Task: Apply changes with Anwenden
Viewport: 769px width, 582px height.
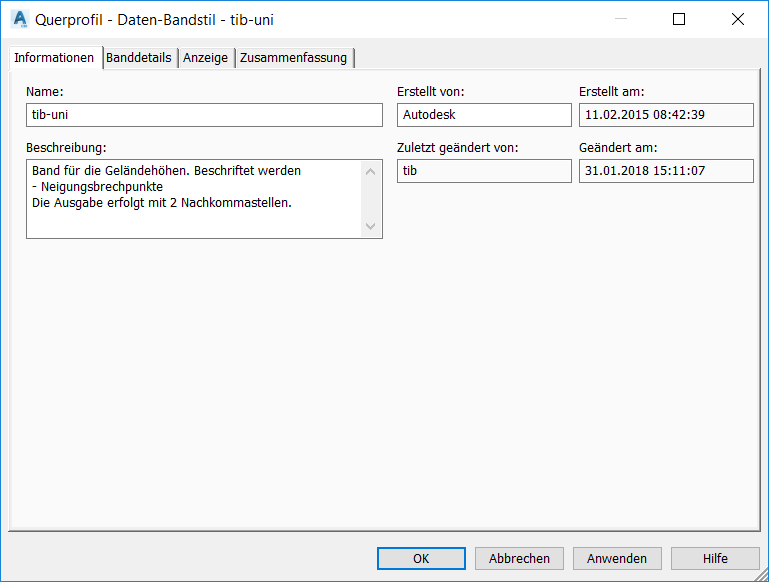Action: (617, 558)
